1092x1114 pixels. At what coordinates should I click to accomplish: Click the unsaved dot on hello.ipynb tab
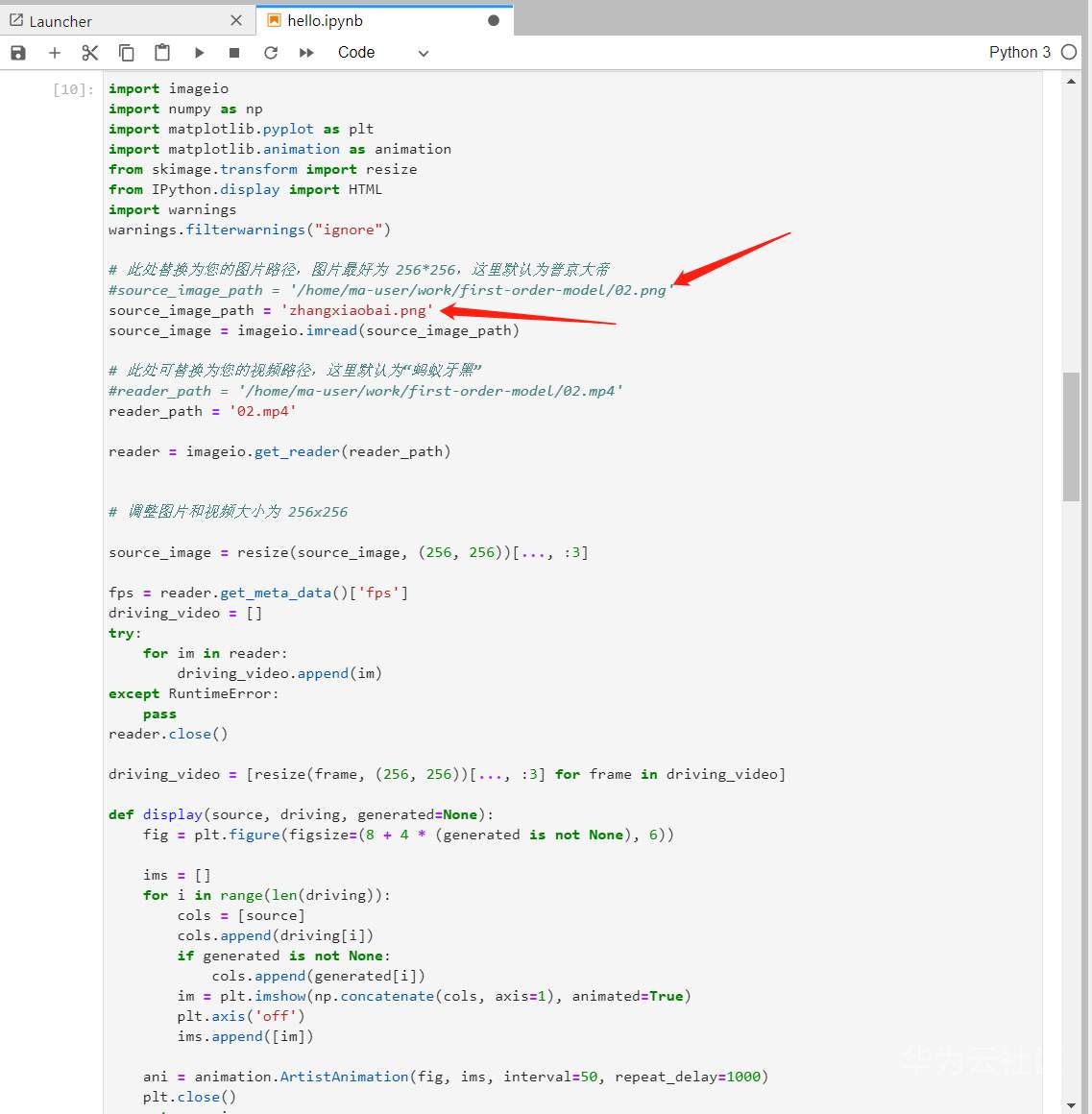click(x=494, y=20)
